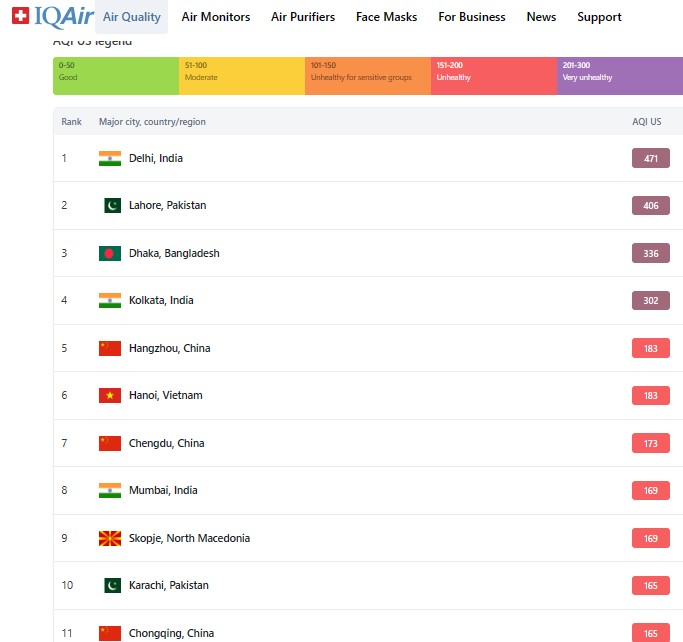Click the Bangladesh flag beside Dhaka

pyautogui.click(x=110, y=253)
